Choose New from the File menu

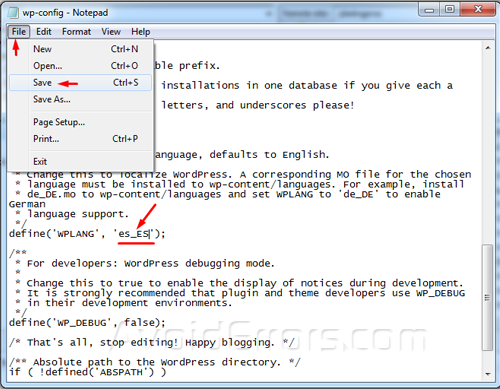tap(80, 49)
